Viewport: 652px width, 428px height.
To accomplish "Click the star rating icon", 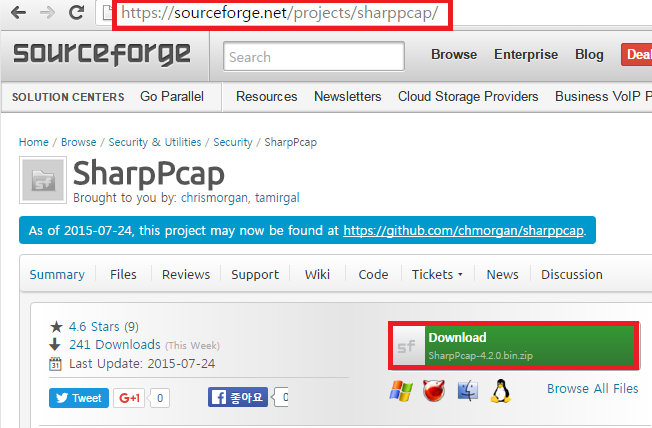I will point(56,327).
